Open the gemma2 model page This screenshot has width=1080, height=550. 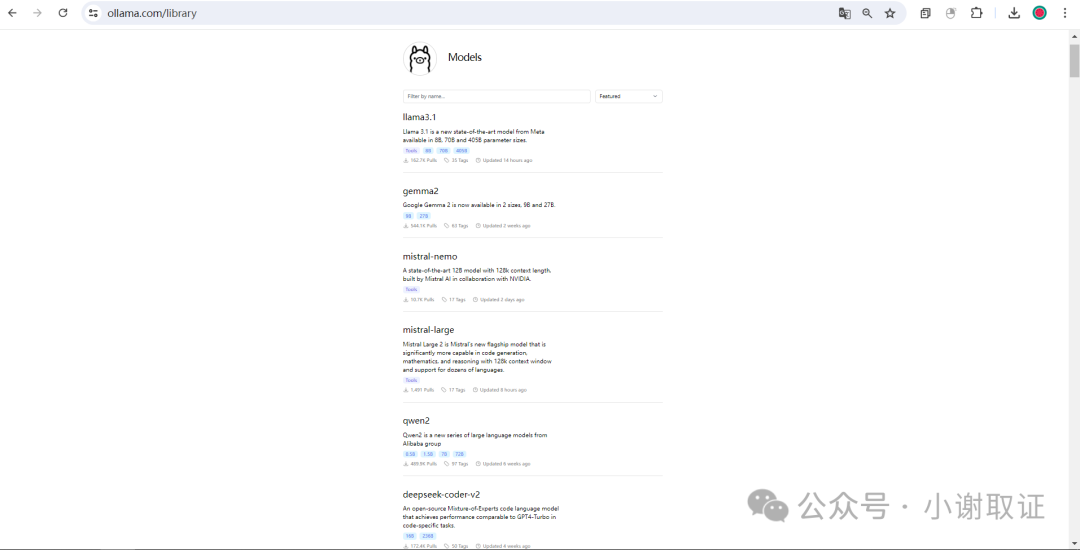(420, 191)
